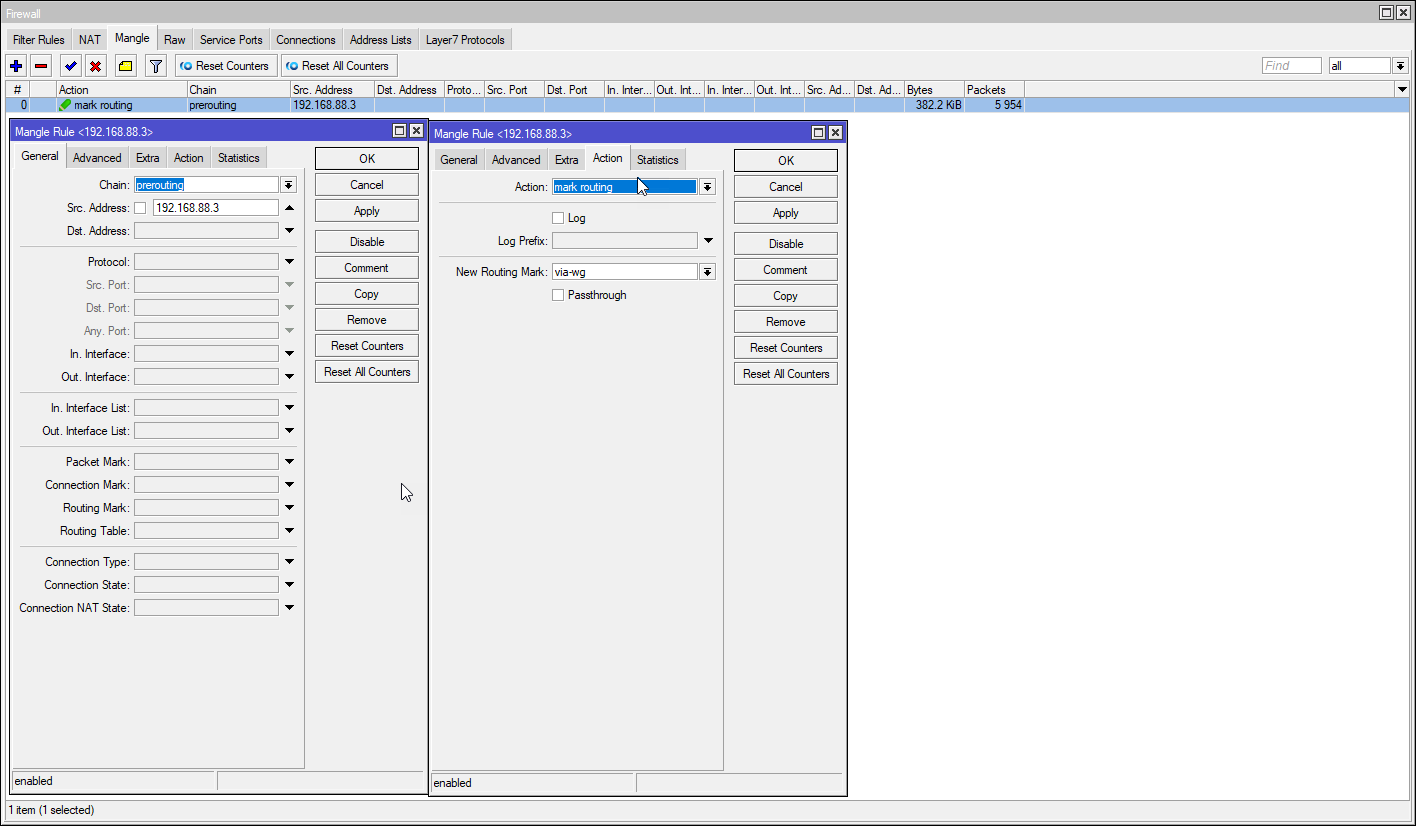
Task: Toggle the Src. Address invert checkbox
Action: click(140, 208)
